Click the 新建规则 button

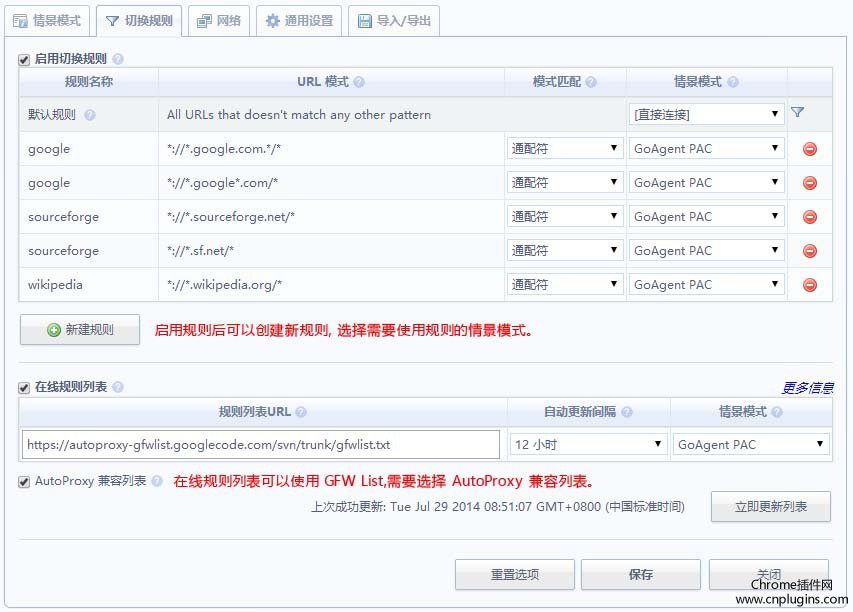(x=80, y=330)
